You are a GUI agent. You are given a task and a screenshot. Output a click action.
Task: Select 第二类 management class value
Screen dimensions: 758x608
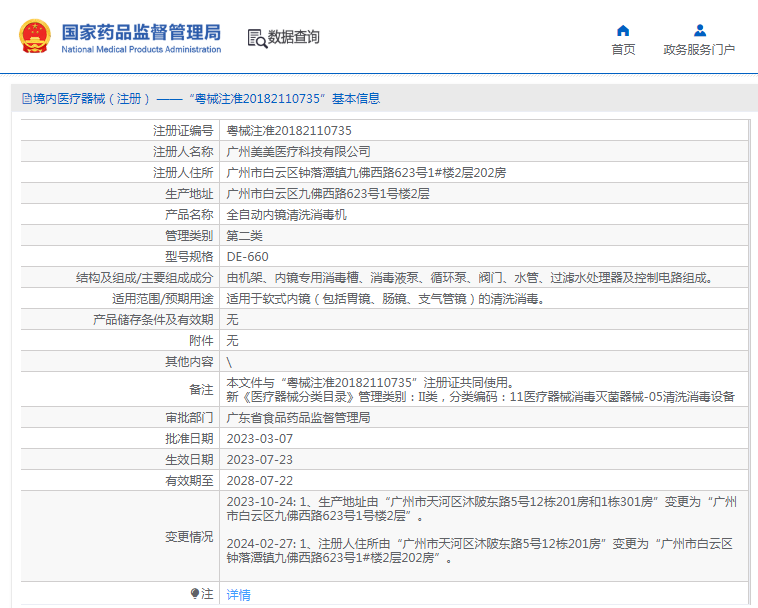click(244, 236)
